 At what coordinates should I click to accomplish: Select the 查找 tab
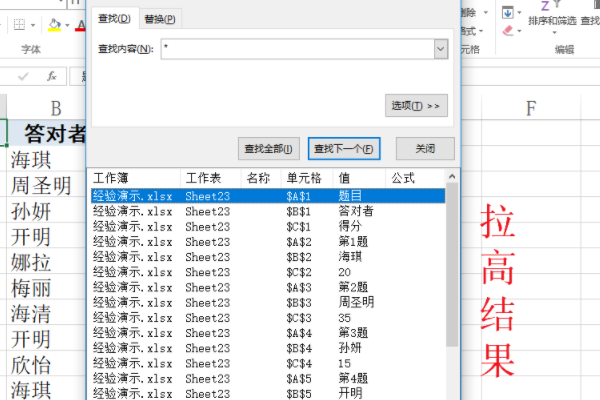(114, 18)
